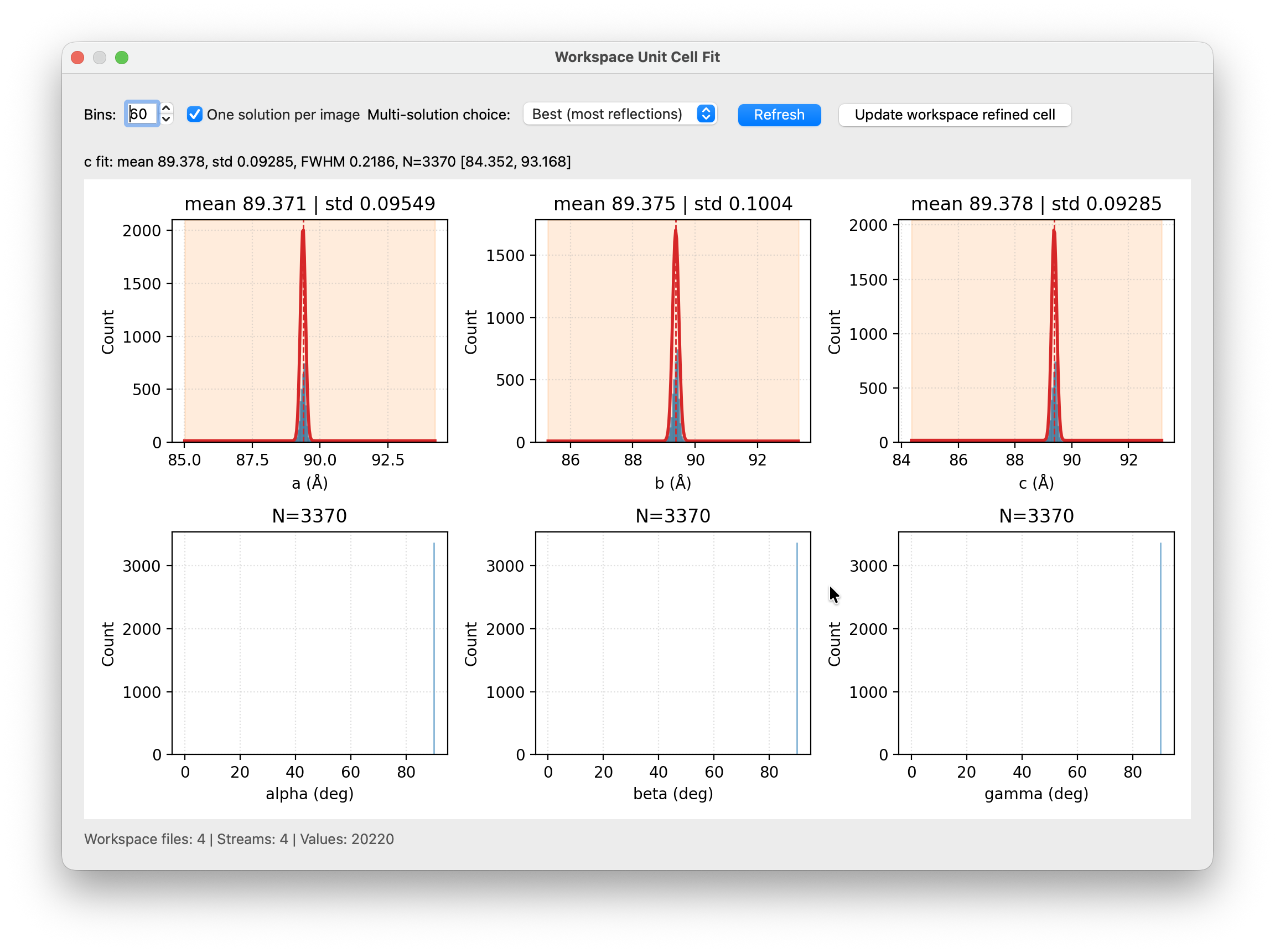Zoom the window with the green button
Viewport: 1275px width, 952px height.
point(122,58)
